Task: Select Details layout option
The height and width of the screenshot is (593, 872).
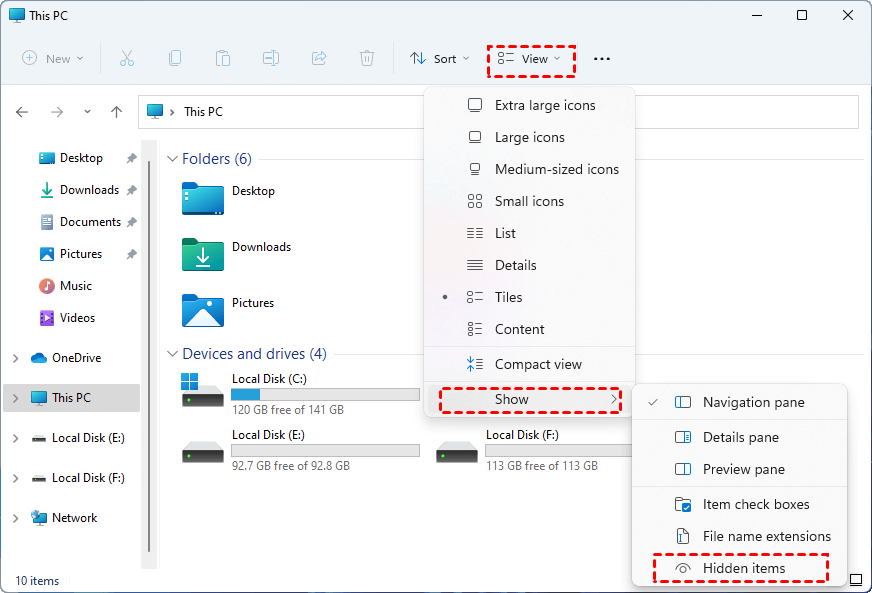Action: tap(529, 265)
